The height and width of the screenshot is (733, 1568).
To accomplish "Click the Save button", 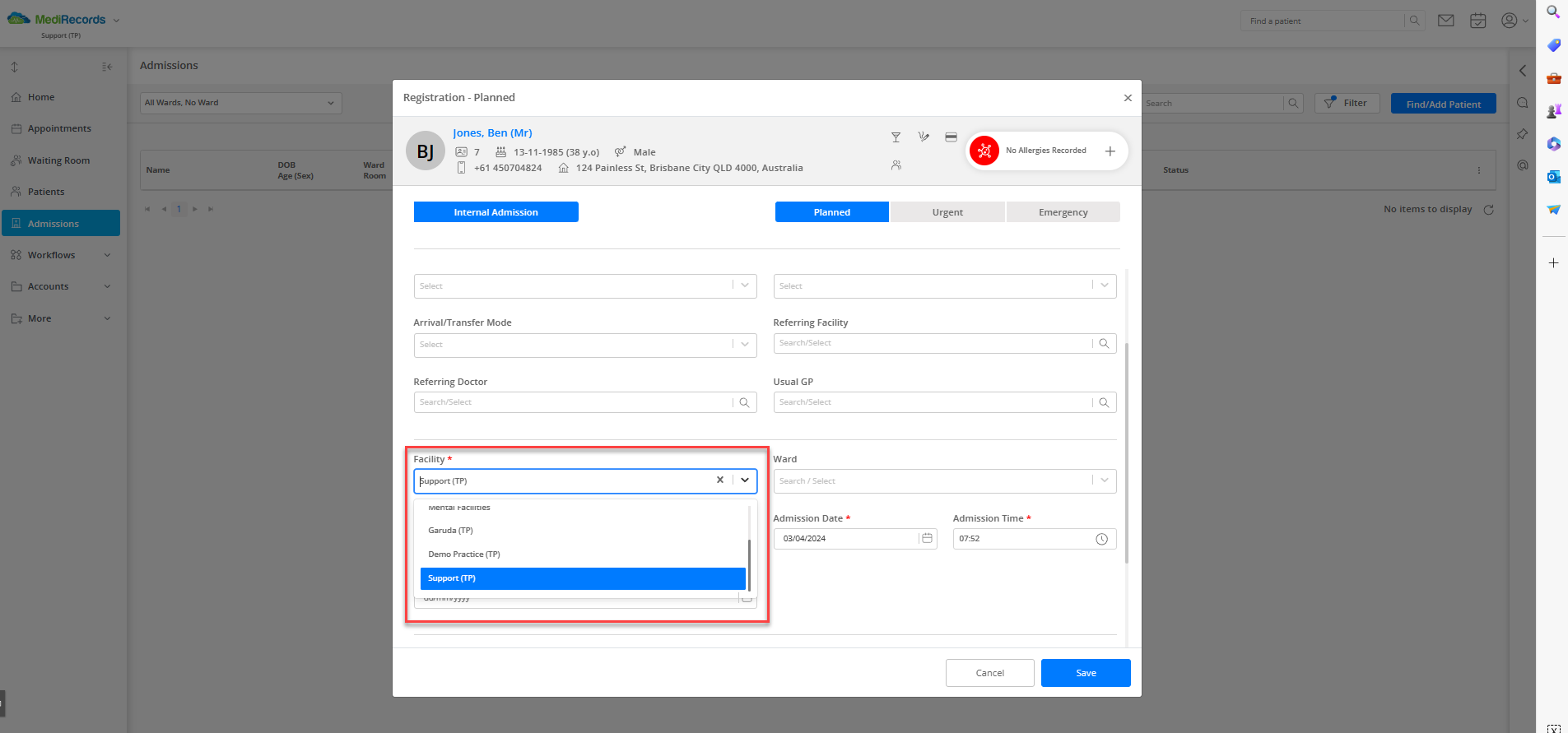I will click(1086, 673).
